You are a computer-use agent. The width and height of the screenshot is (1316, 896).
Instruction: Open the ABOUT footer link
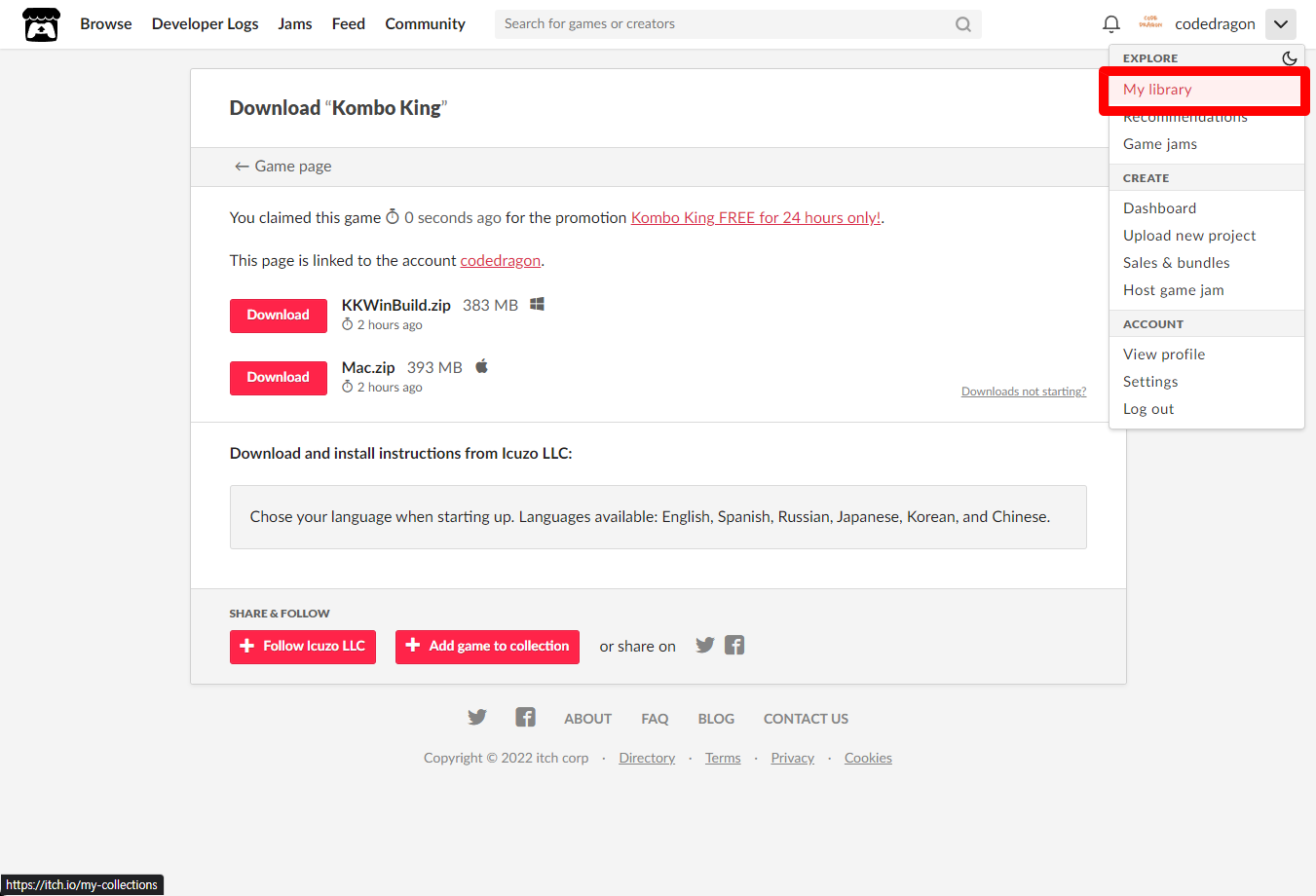click(588, 719)
